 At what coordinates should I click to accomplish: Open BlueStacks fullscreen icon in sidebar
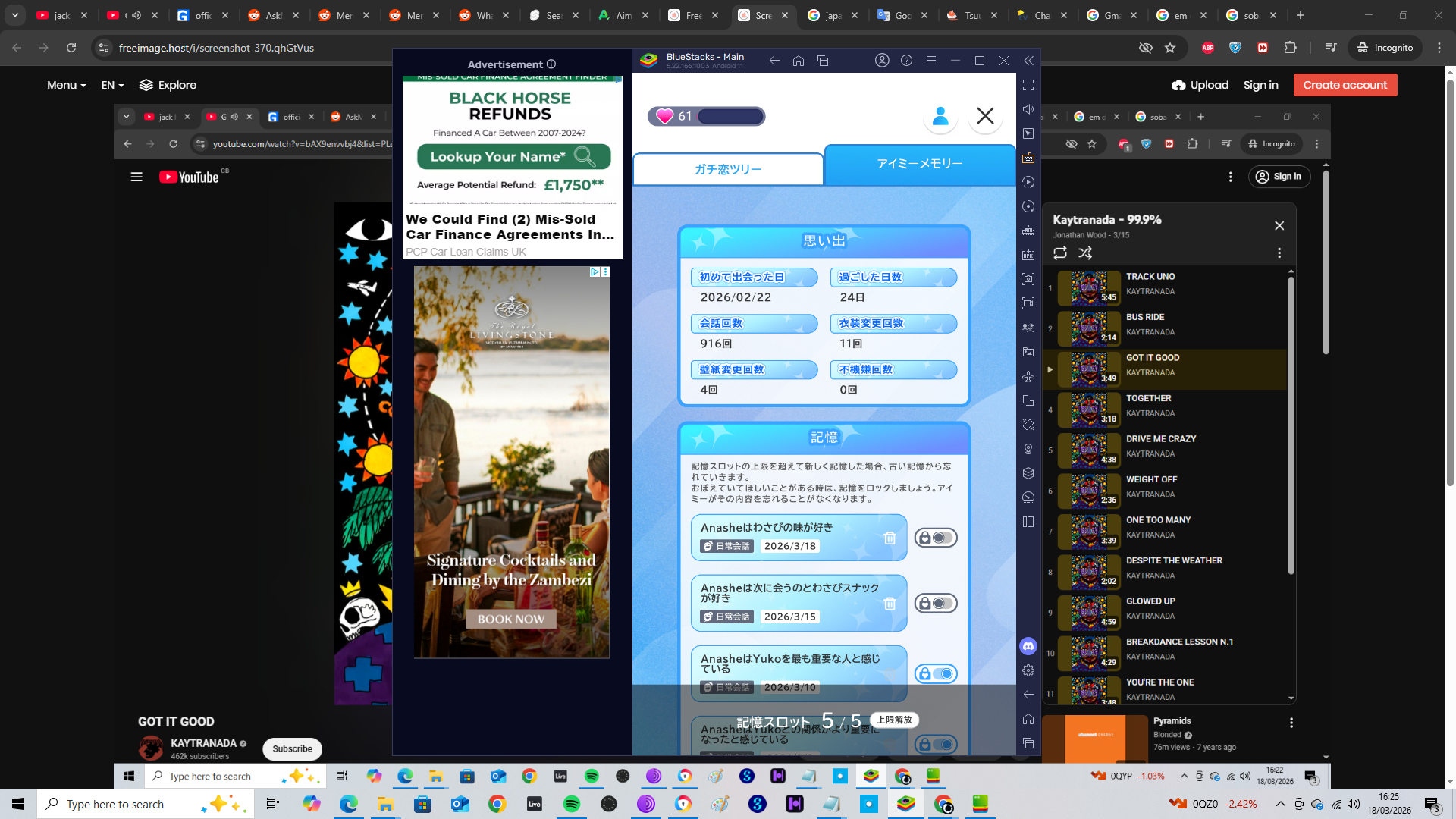pyautogui.click(x=1028, y=85)
